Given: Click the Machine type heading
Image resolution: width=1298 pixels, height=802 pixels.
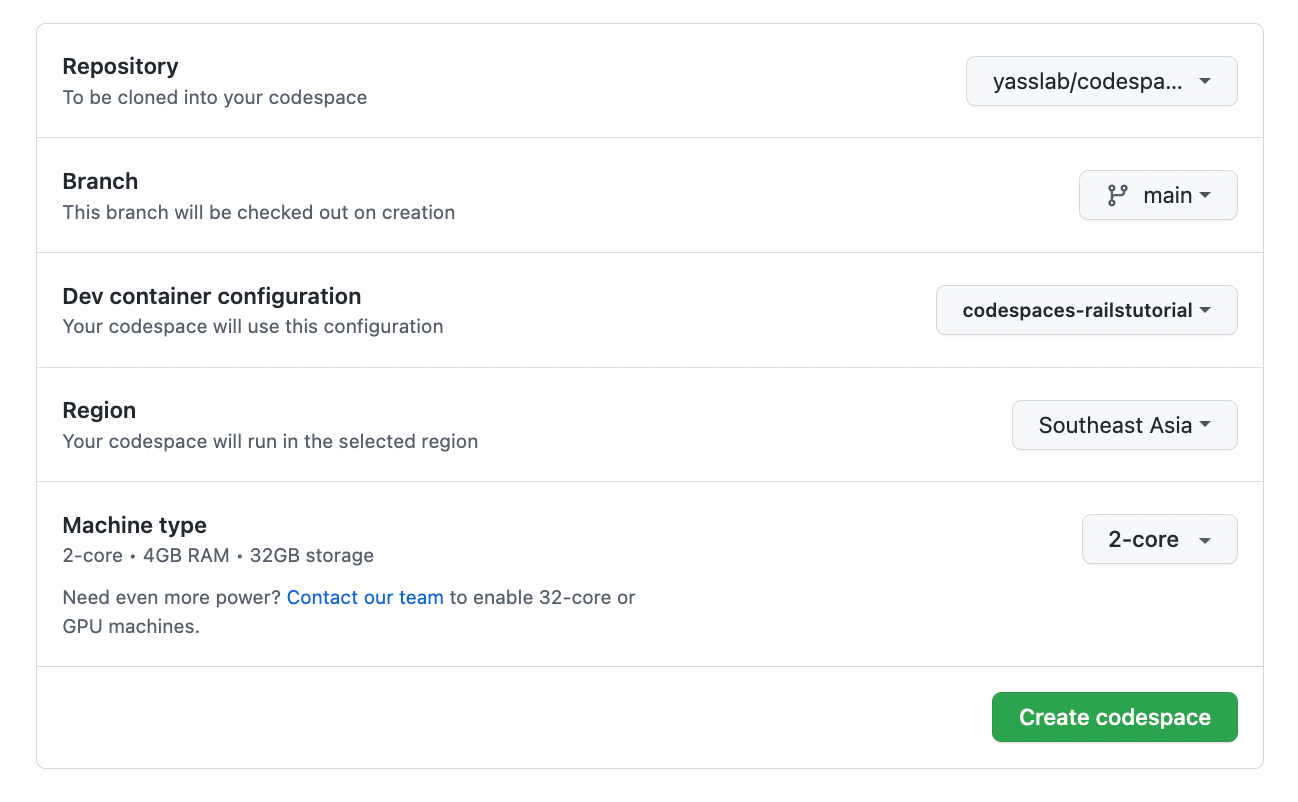Looking at the screenshot, I should pyautogui.click(x=134, y=525).
